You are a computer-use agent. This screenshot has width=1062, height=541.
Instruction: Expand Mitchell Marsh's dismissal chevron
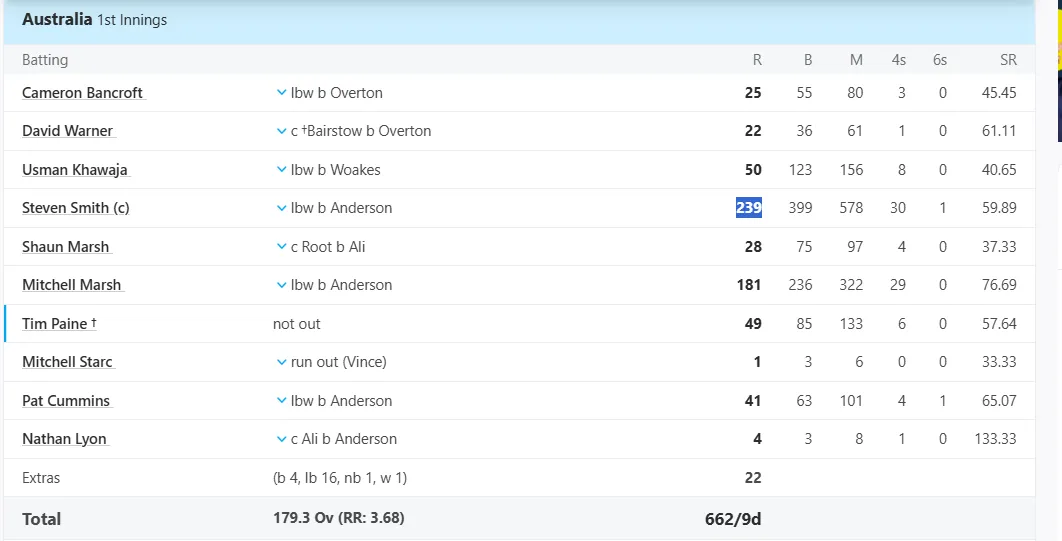(x=281, y=285)
